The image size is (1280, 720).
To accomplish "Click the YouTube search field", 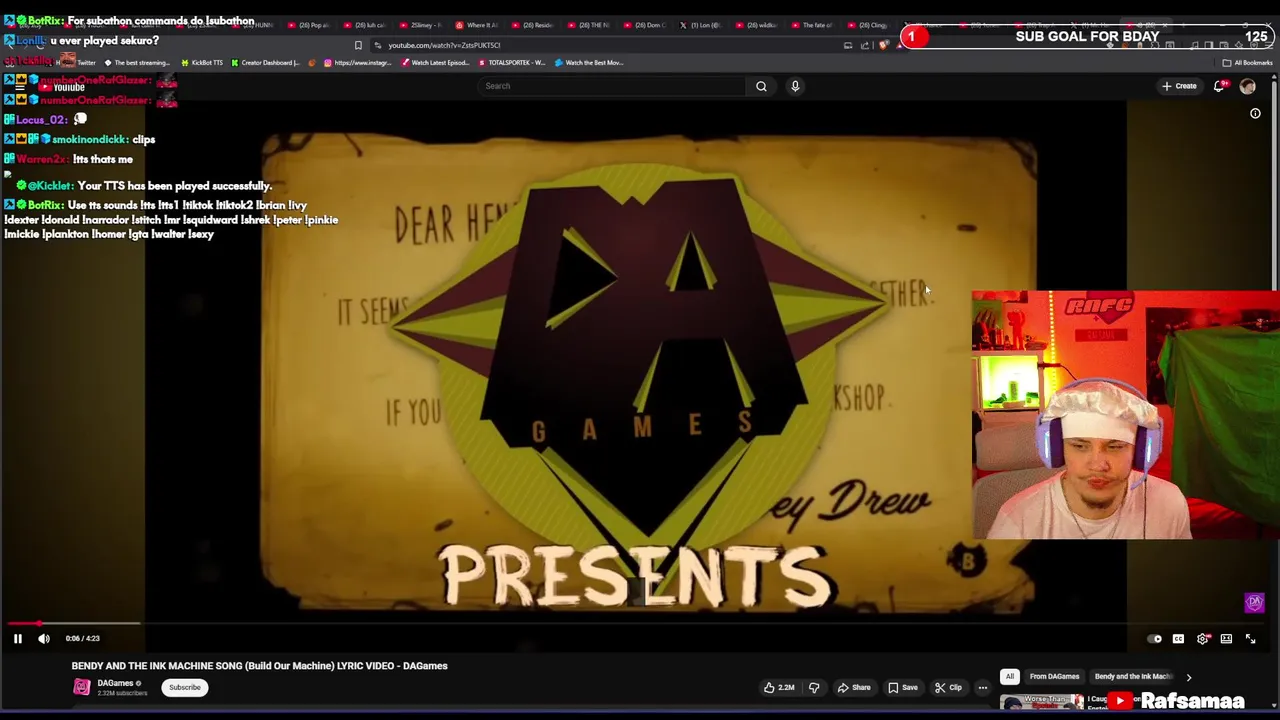I will click(612, 86).
